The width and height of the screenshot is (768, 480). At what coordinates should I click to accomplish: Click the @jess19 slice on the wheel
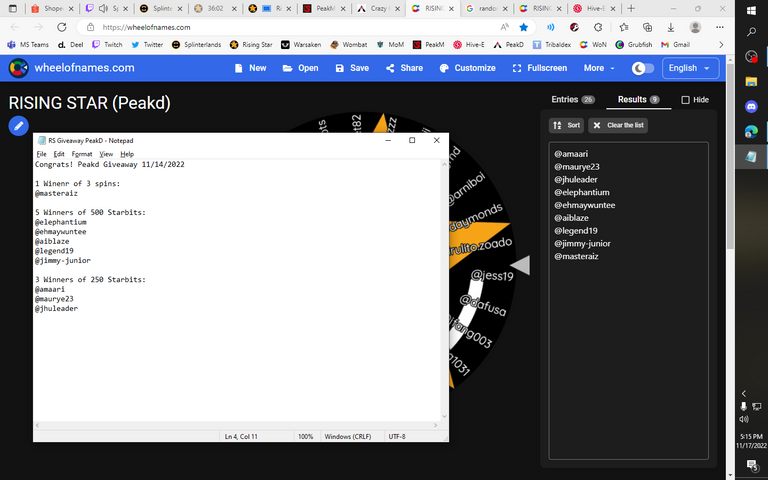point(492,276)
